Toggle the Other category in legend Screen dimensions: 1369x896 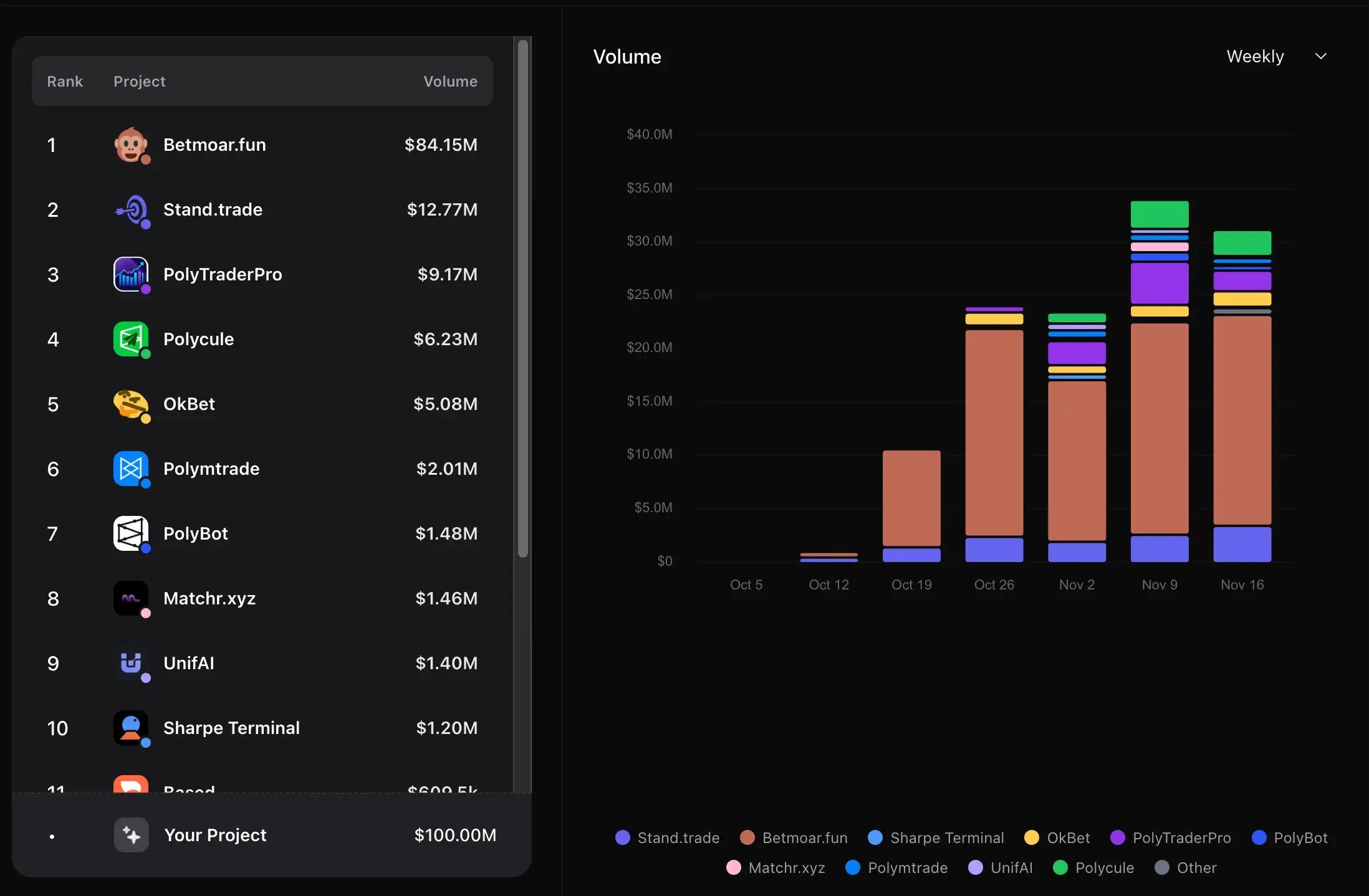(1185, 867)
